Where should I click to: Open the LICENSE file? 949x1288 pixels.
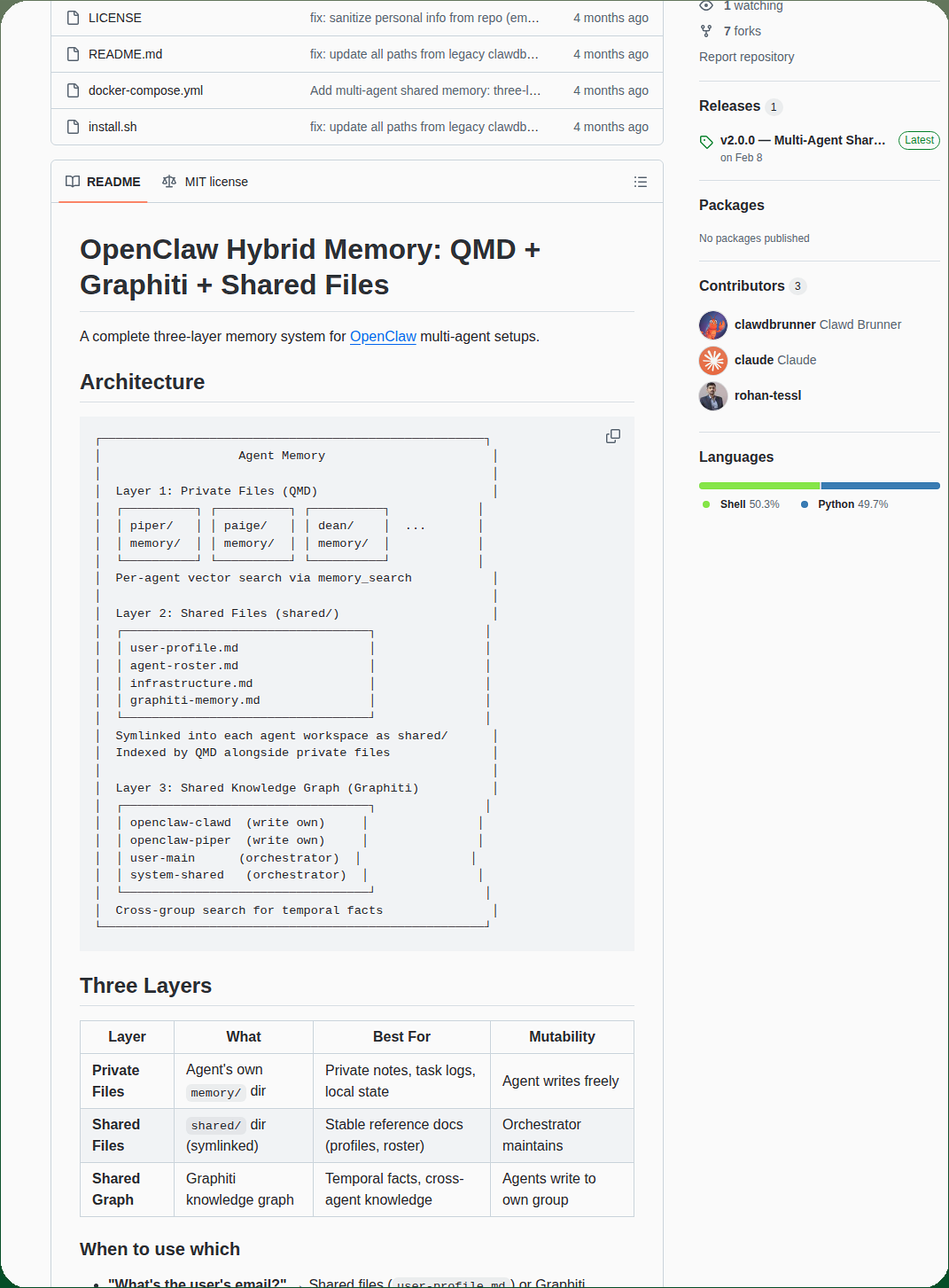coord(115,18)
